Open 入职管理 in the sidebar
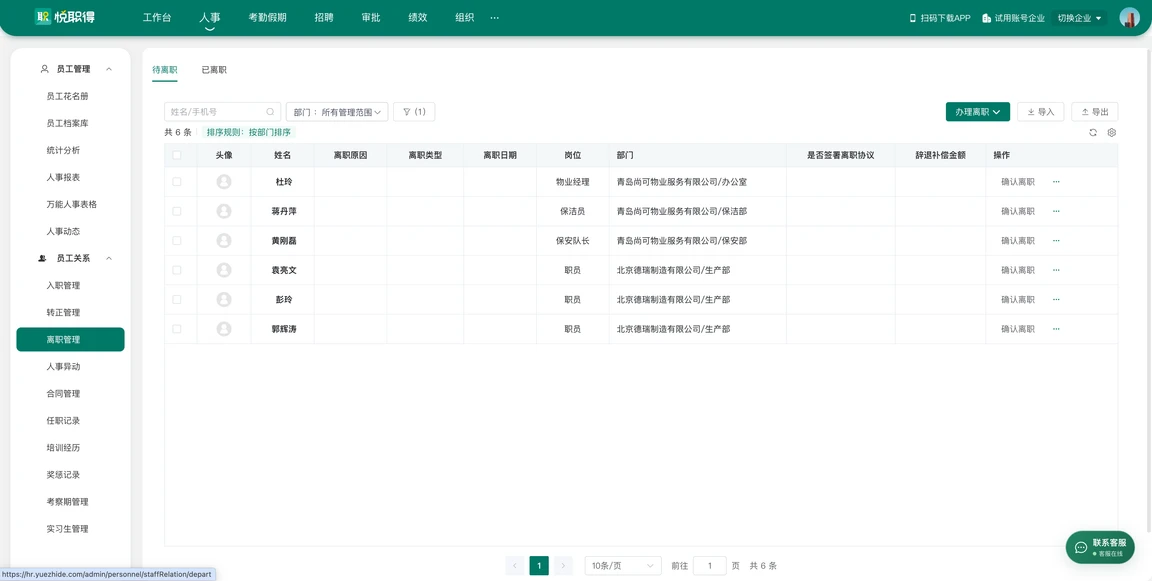The image size is (1152, 581). (x=62, y=285)
